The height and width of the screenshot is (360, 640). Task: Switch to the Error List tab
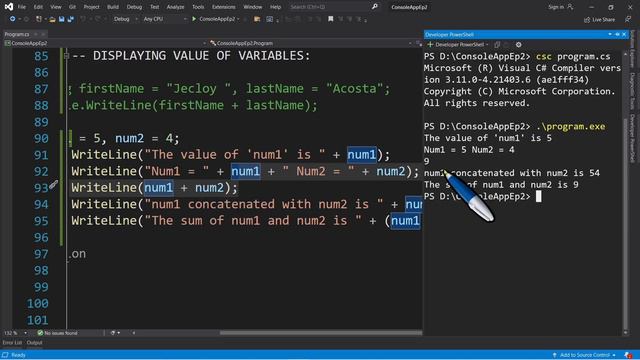[x=12, y=343]
